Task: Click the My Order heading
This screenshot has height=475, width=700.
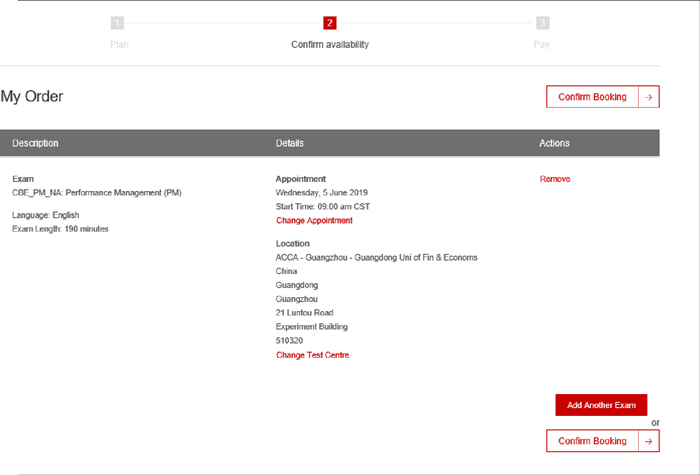Action: click(32, 97)
